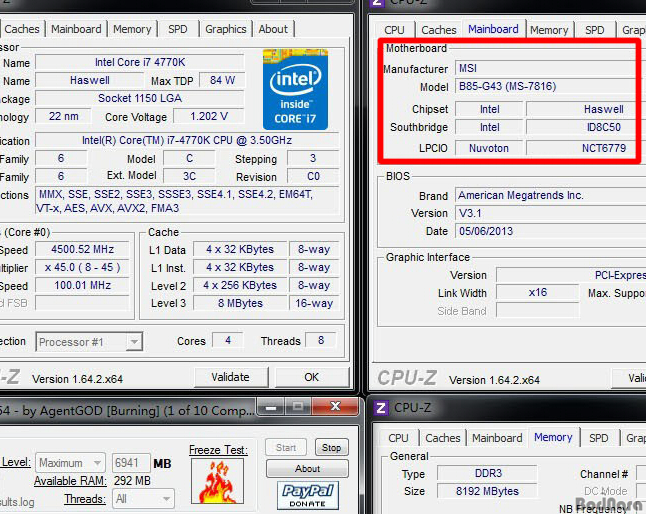Click Validate button in left CPU-Z window
Screen dimensions: 646x514
230,377
